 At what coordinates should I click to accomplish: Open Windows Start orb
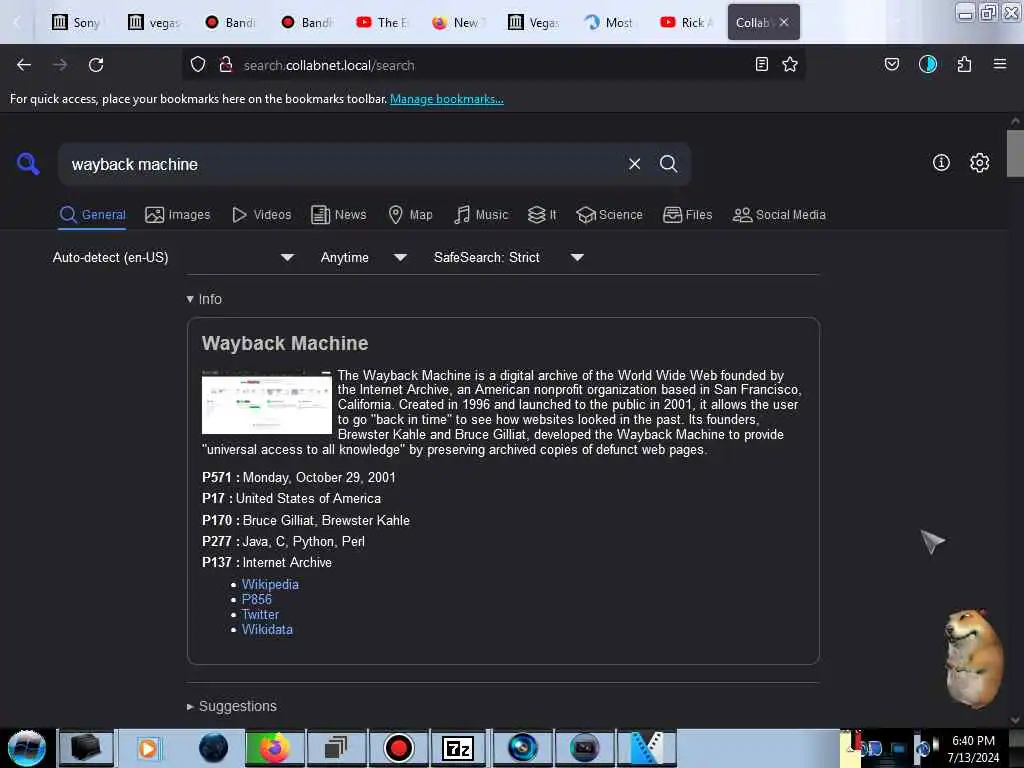(x=27, y=748)
